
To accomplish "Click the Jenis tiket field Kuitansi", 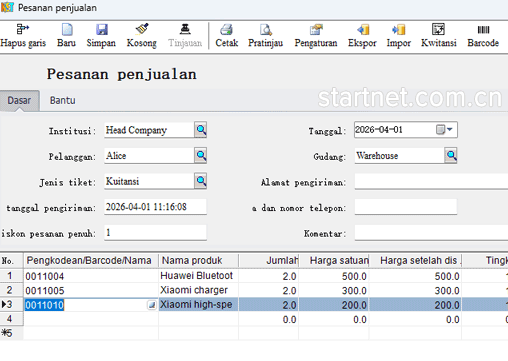I will tap(149, 181).
